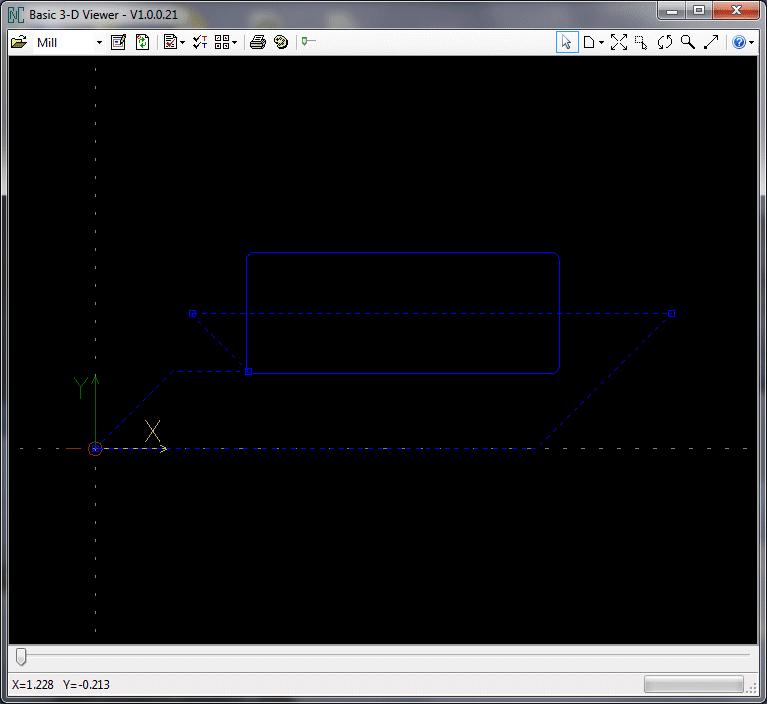Click the printer icon
Viewport: 767px width, 704px height.
coord(257,42)
